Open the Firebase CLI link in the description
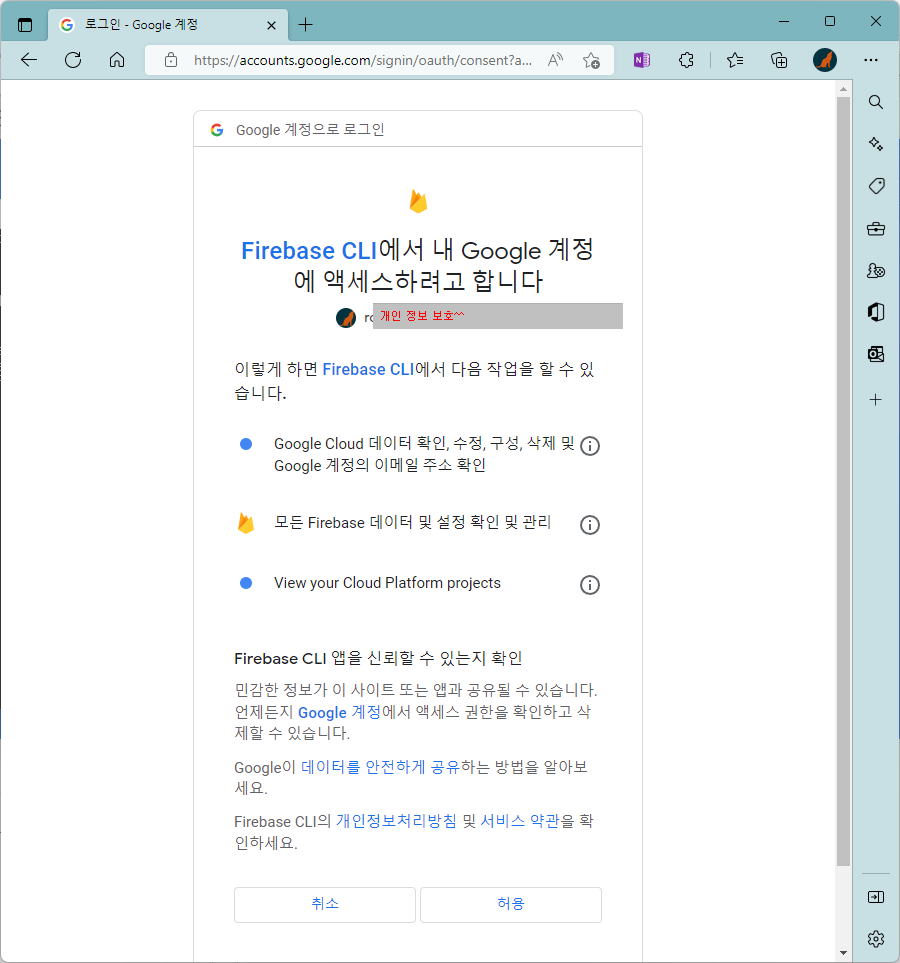This screenshot has height=963, width=900. coord(369,369)
